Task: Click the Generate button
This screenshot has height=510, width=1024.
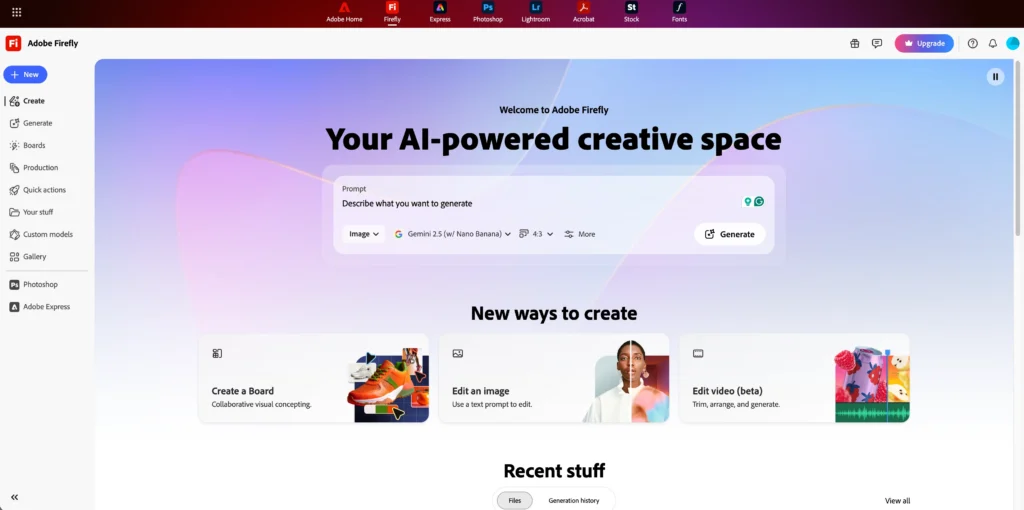Action: click(729, 234)
